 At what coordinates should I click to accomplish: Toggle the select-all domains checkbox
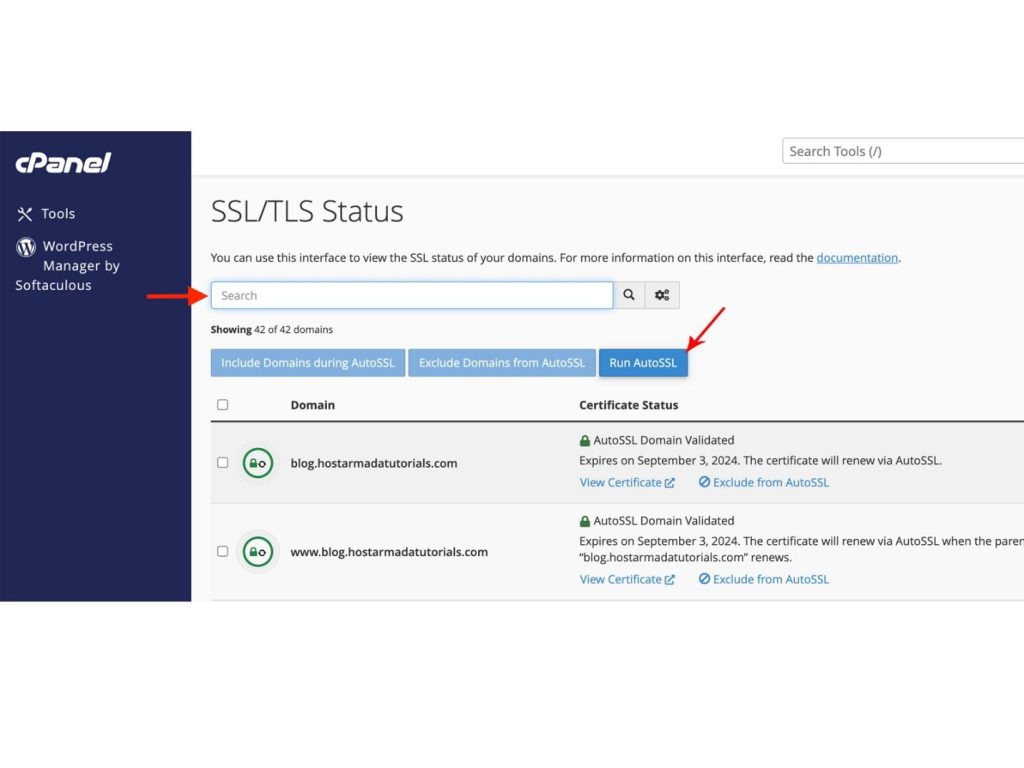click(x=223, y=405)
